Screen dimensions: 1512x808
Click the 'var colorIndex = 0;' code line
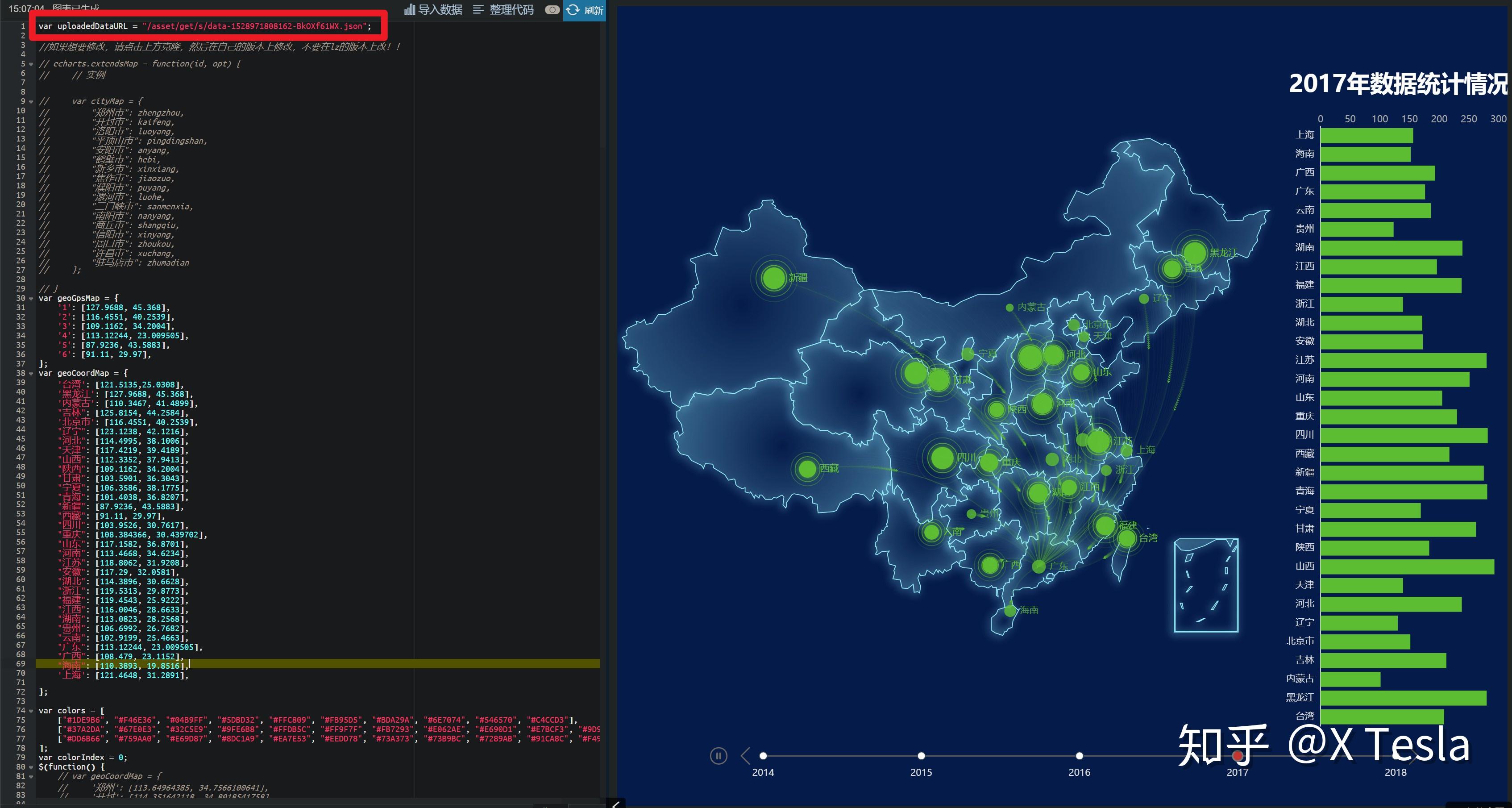tap(83, 758)
